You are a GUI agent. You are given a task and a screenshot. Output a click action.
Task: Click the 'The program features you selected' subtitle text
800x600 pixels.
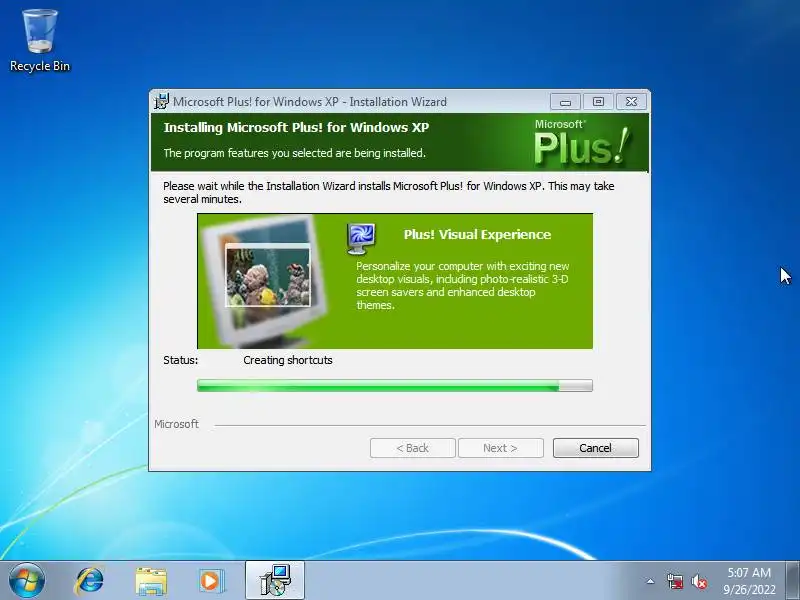[294, 153]
